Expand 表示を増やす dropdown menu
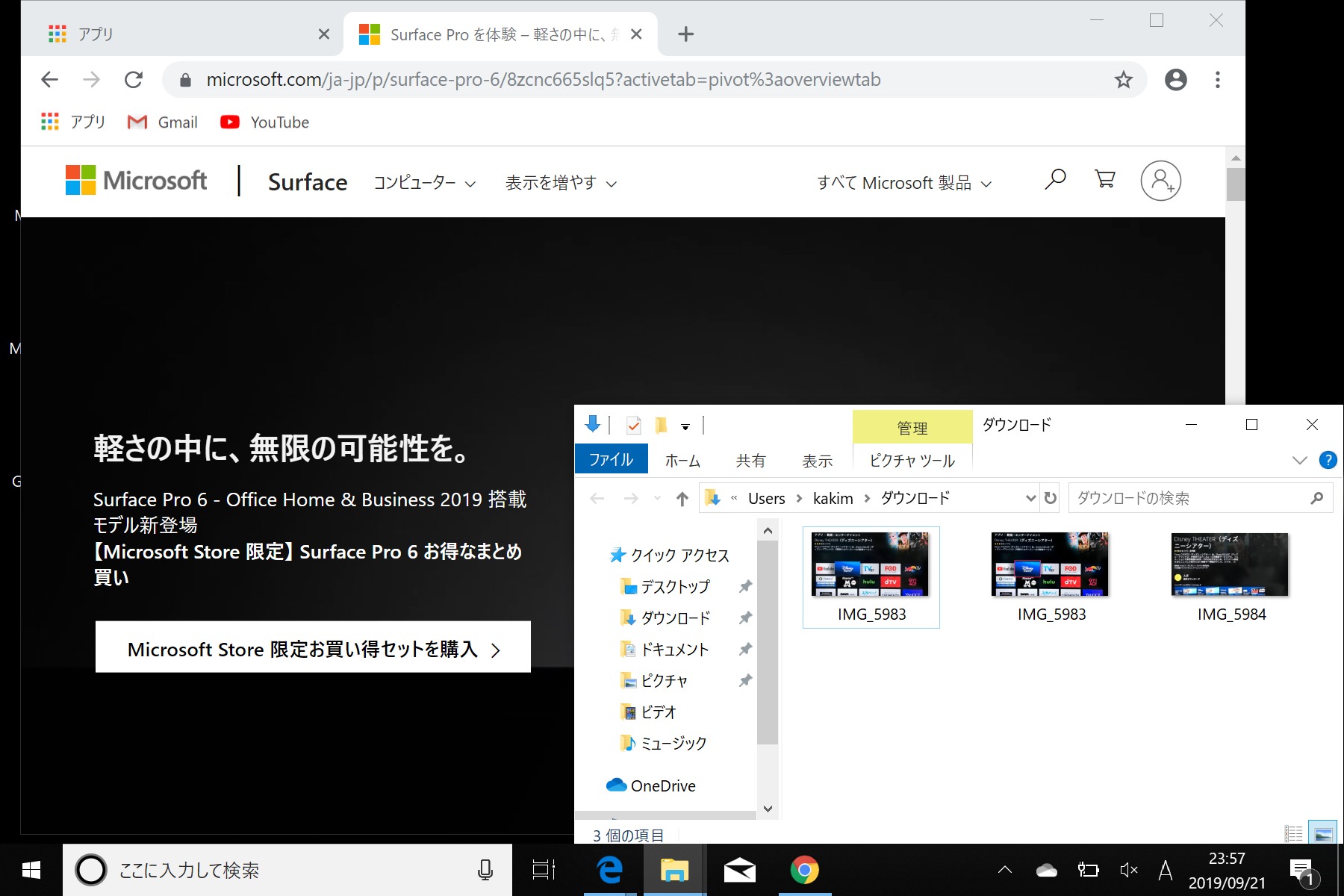The height and width of the screenshot is (896, 1344). point(561,183)
